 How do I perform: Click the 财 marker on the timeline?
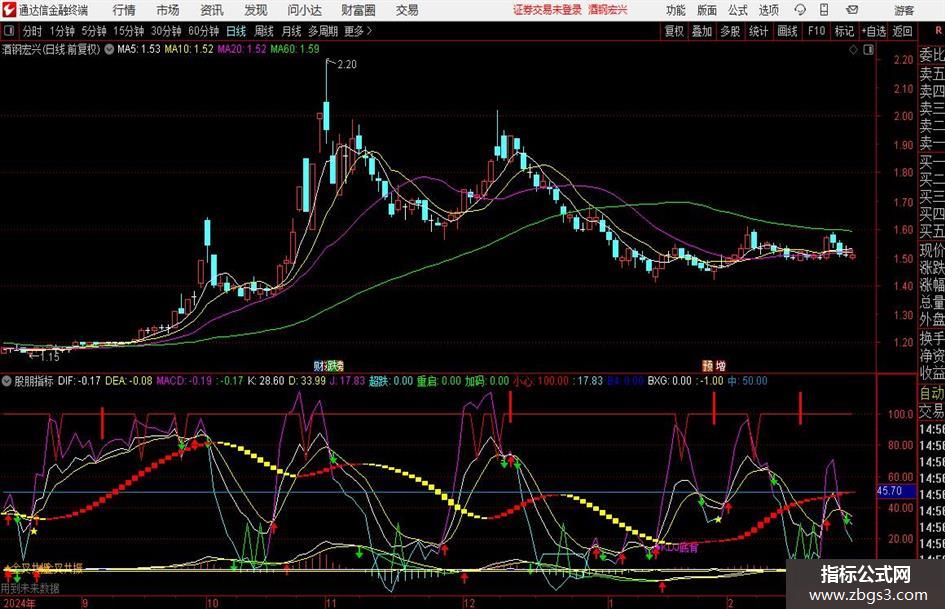point(318,365)
